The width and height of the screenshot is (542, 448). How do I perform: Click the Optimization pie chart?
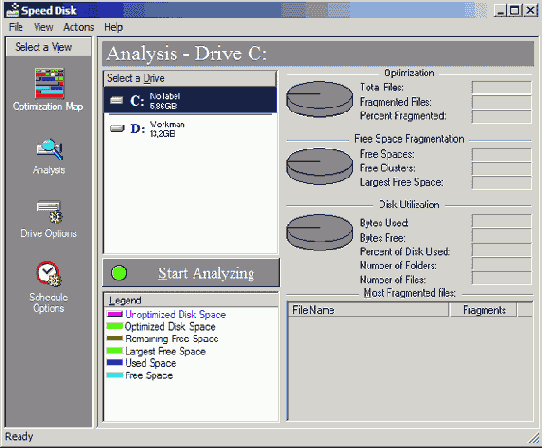320,99
